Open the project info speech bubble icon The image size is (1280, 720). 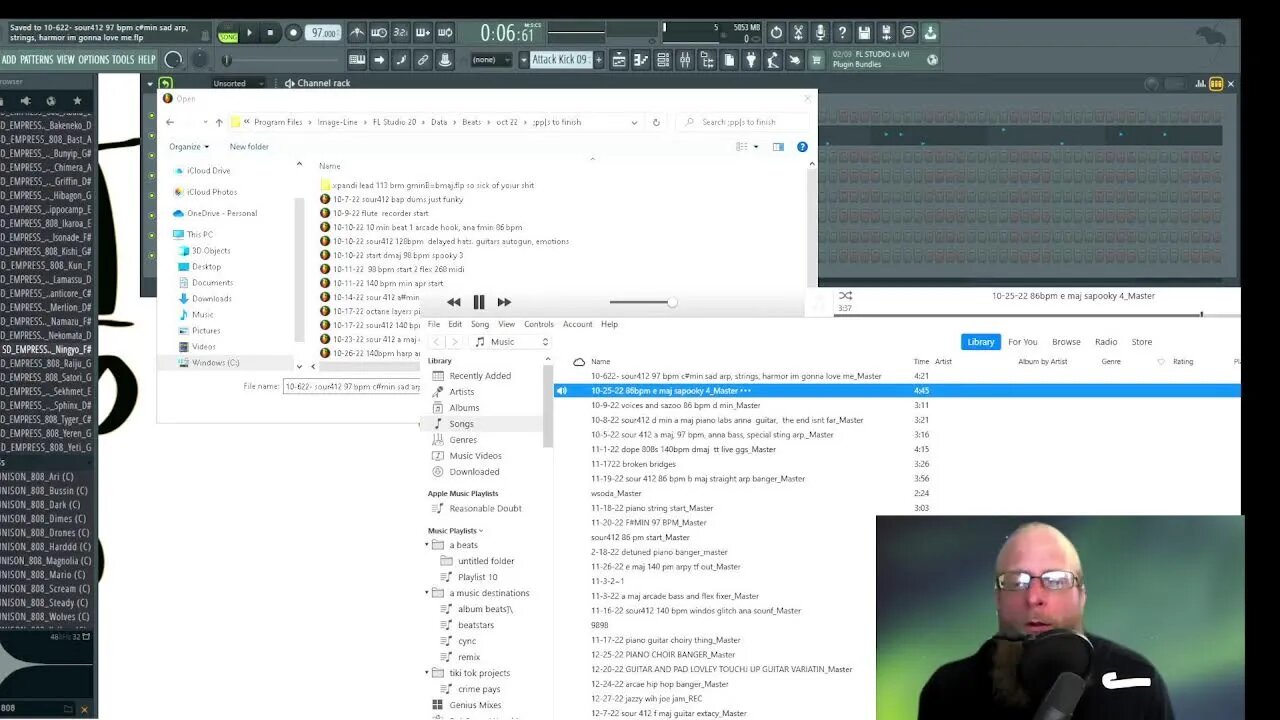tap(908, 33)
